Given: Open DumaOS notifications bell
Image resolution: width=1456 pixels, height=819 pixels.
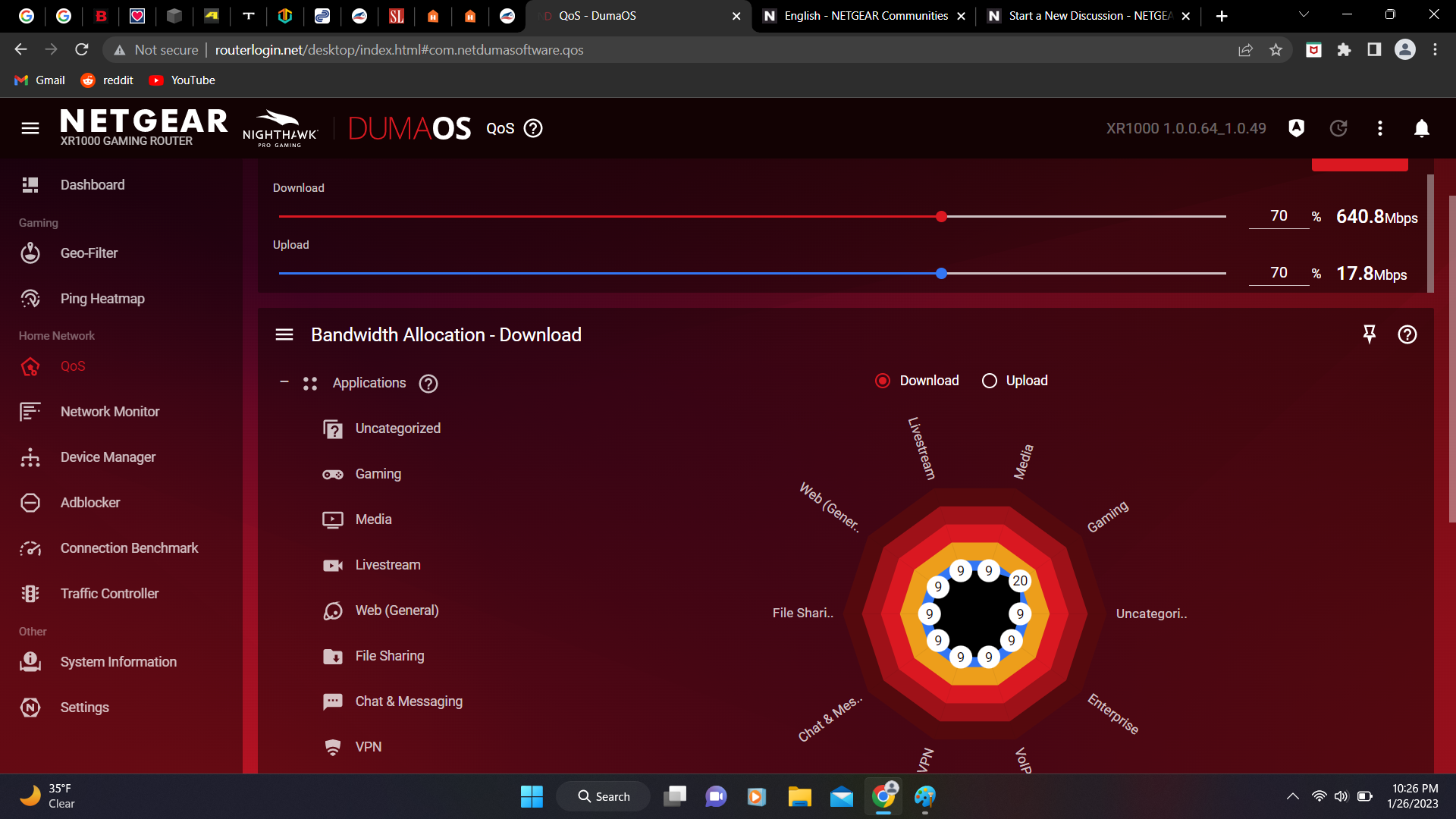Looking at the screenshot, I should (x=1423, y=128).
